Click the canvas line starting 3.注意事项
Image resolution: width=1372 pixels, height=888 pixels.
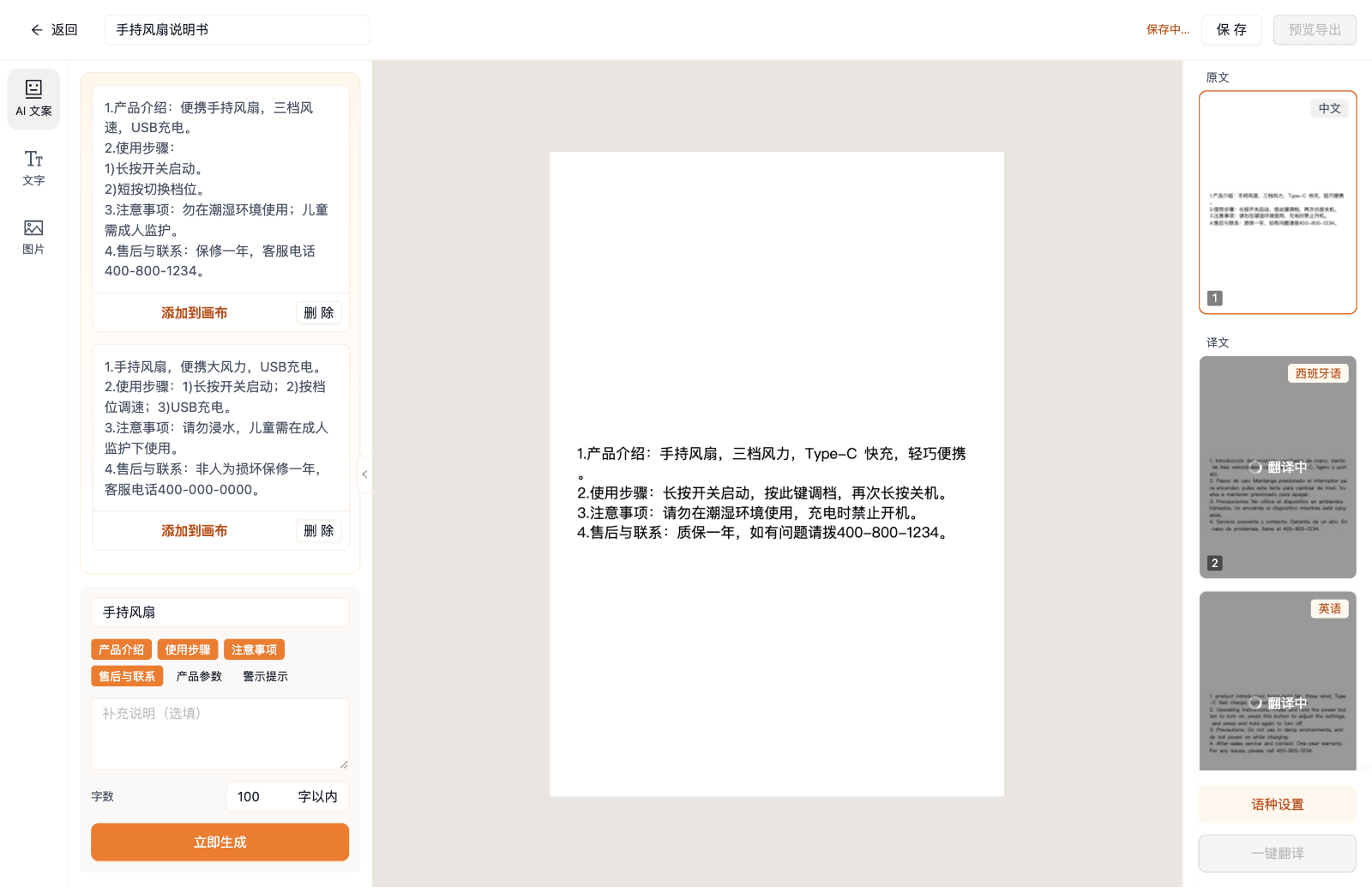tap(749, 513)
